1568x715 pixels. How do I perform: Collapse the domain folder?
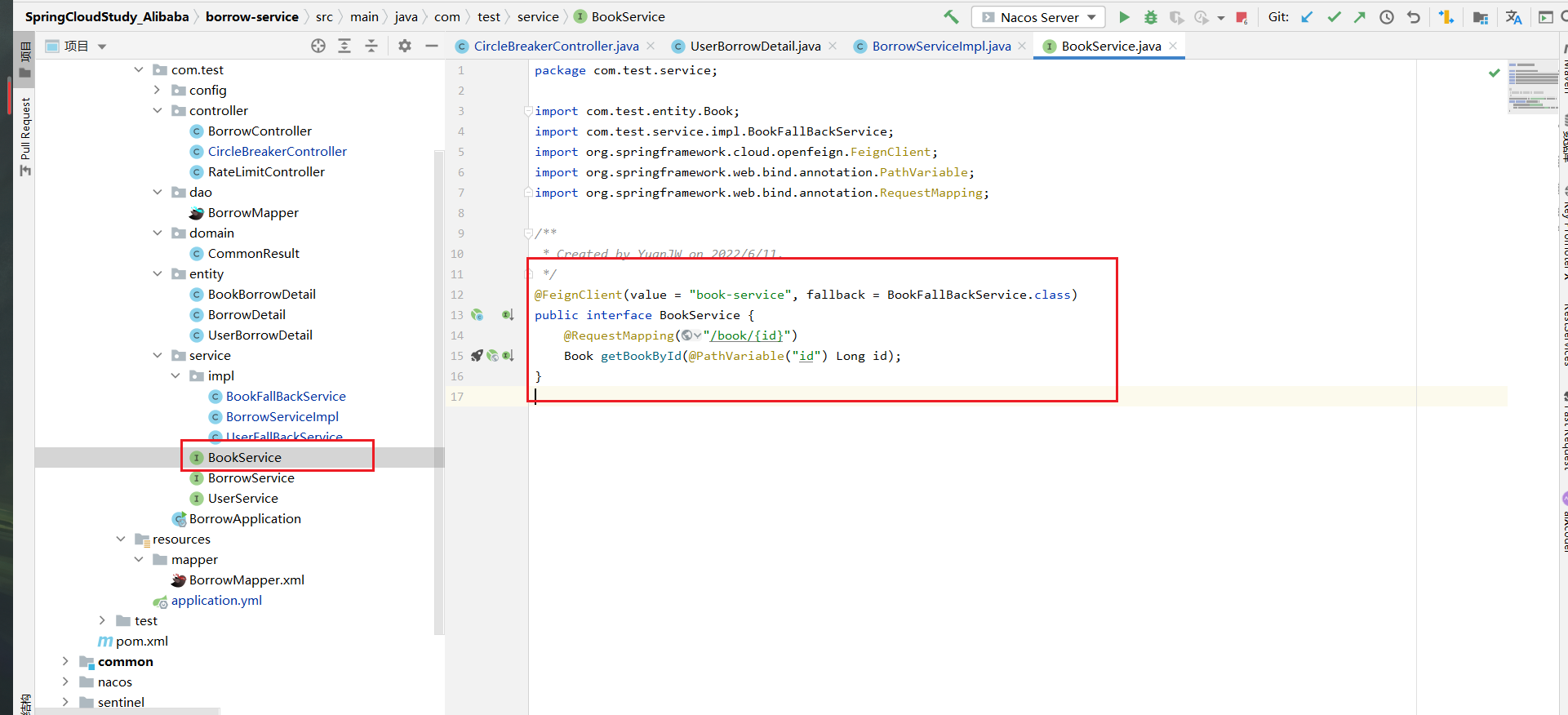click(158, 233)
